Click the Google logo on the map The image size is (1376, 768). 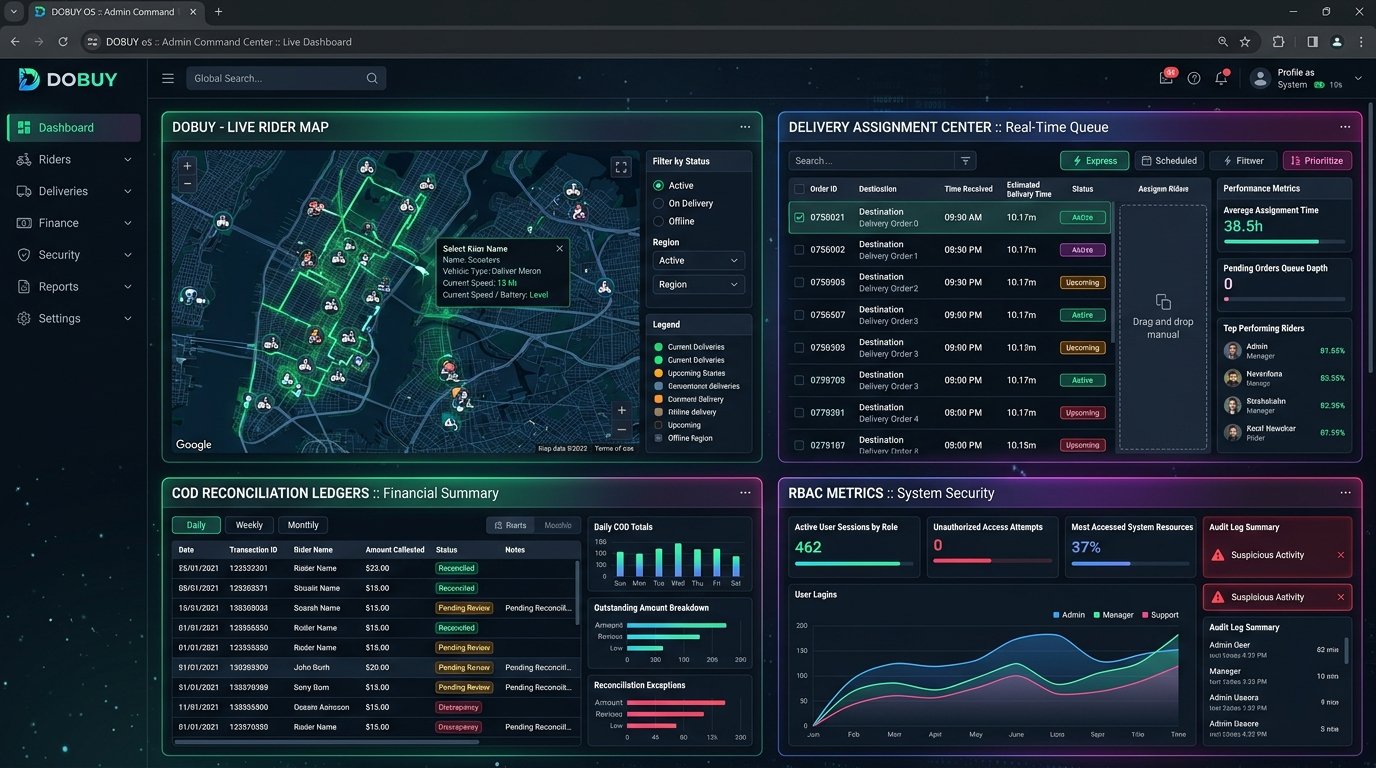click(194, 445)
